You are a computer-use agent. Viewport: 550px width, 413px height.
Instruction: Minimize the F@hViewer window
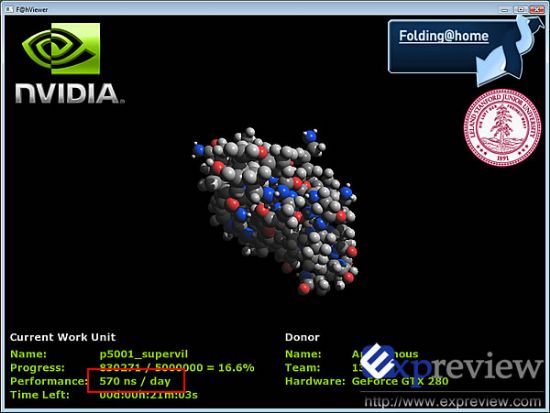click(505, 10)
